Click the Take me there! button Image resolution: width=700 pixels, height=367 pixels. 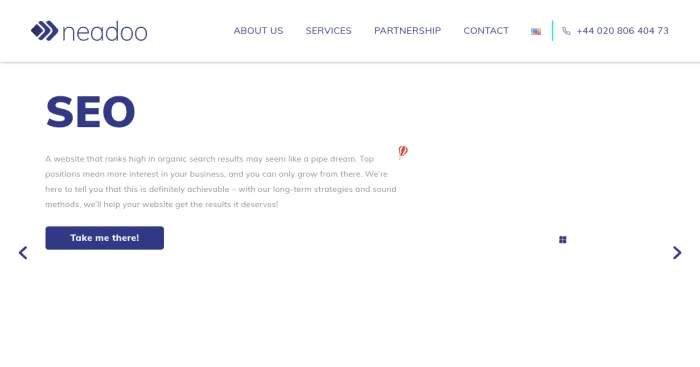pyautogui.click(x=104, y=238)
